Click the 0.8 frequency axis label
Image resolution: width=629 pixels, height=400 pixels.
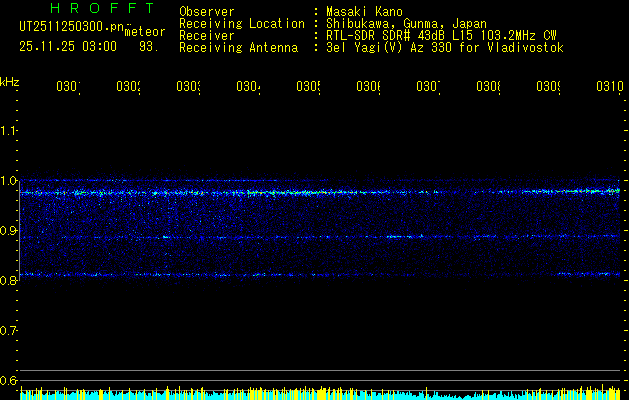pyautogui.click(x=8, y=280)
